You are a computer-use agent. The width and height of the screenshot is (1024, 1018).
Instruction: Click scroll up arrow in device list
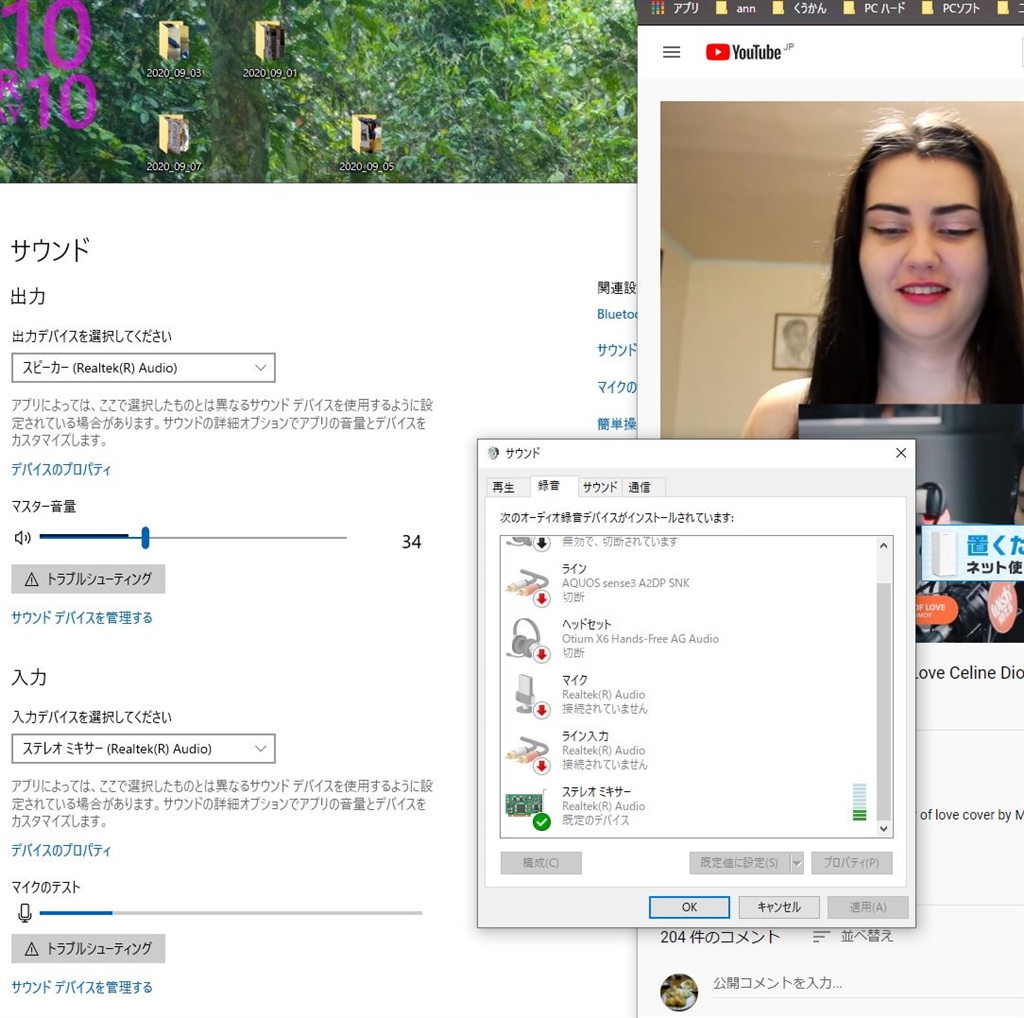tap(884, 545)
